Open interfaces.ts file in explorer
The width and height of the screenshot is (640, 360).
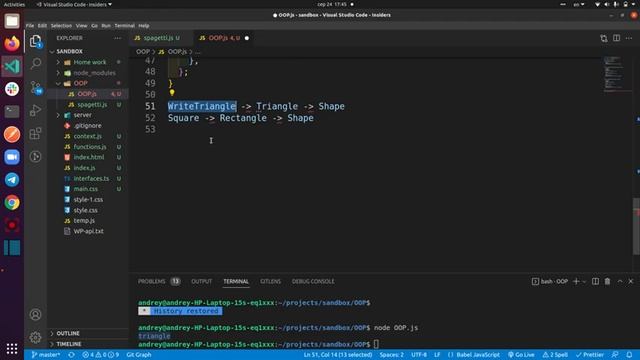click(91, 178)
